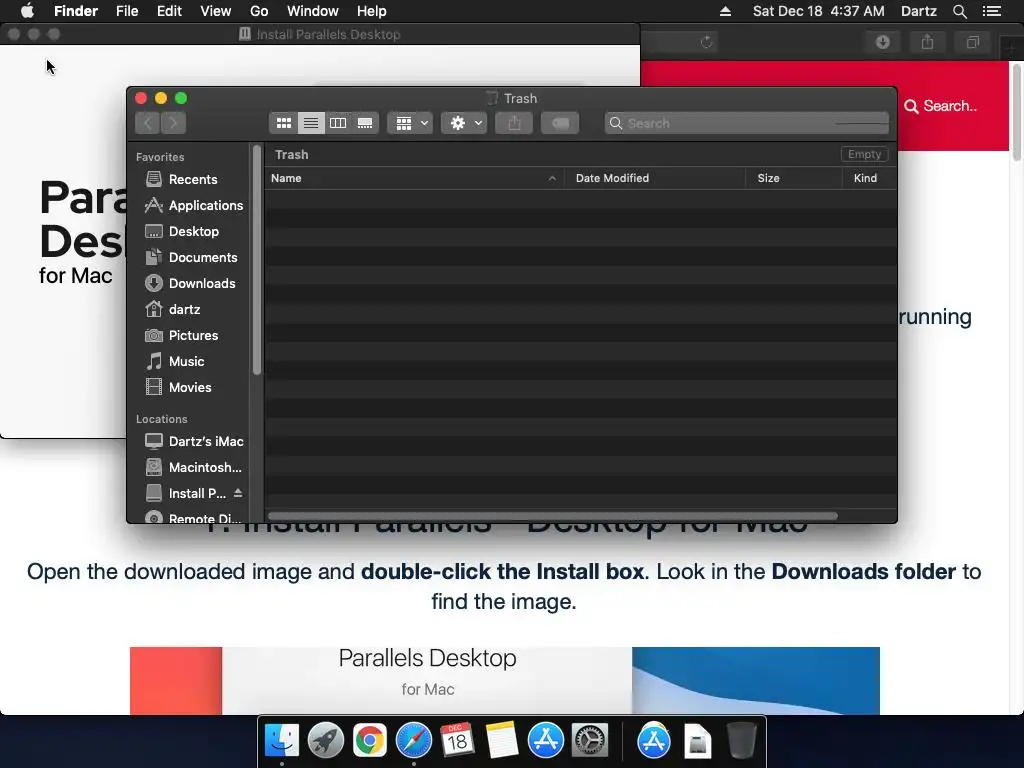Screen dimensions: 1024x768
Task: Click the Edit Tags toolbar button
Action: tap(560, 123)
